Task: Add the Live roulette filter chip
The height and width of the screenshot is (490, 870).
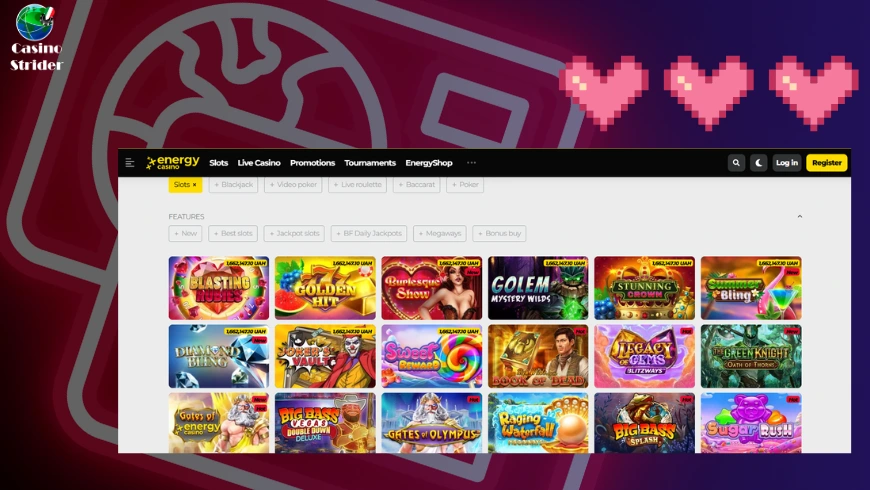Action: tap(357, 184)
